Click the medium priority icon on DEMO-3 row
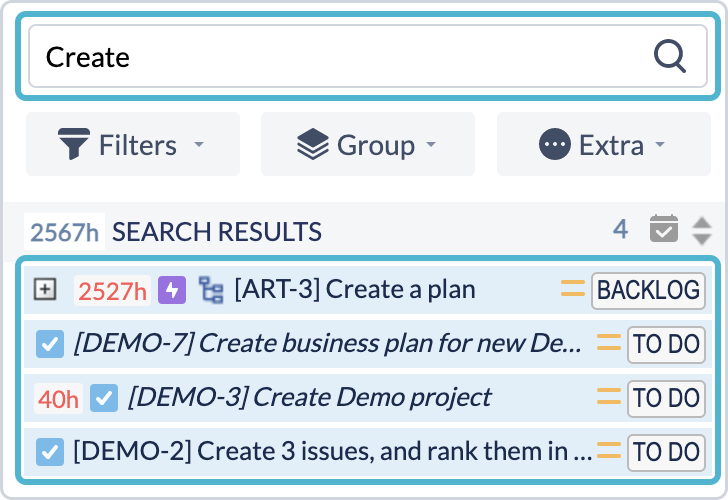This screenshot has width=728, height=500. [609, 398]
